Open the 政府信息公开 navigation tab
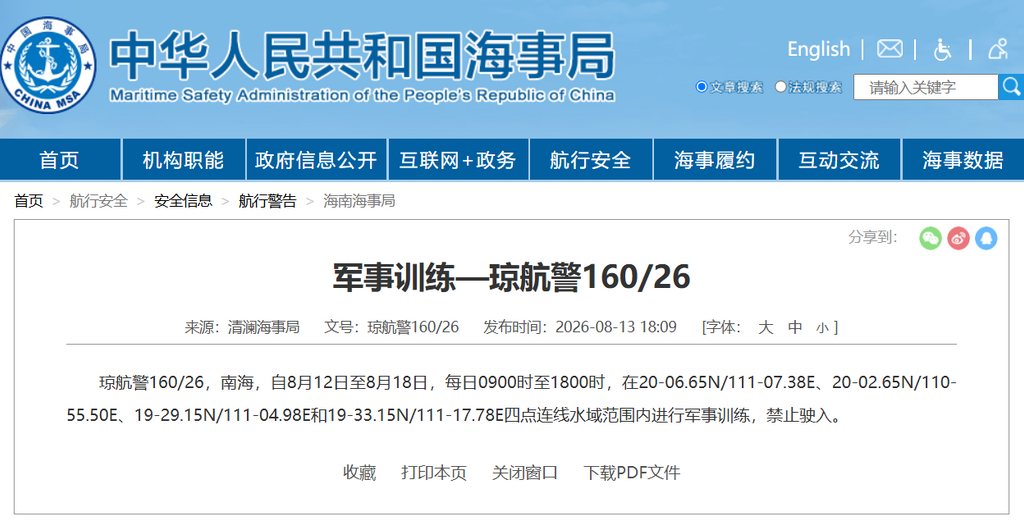1024x521 pixels. point(316,160)
